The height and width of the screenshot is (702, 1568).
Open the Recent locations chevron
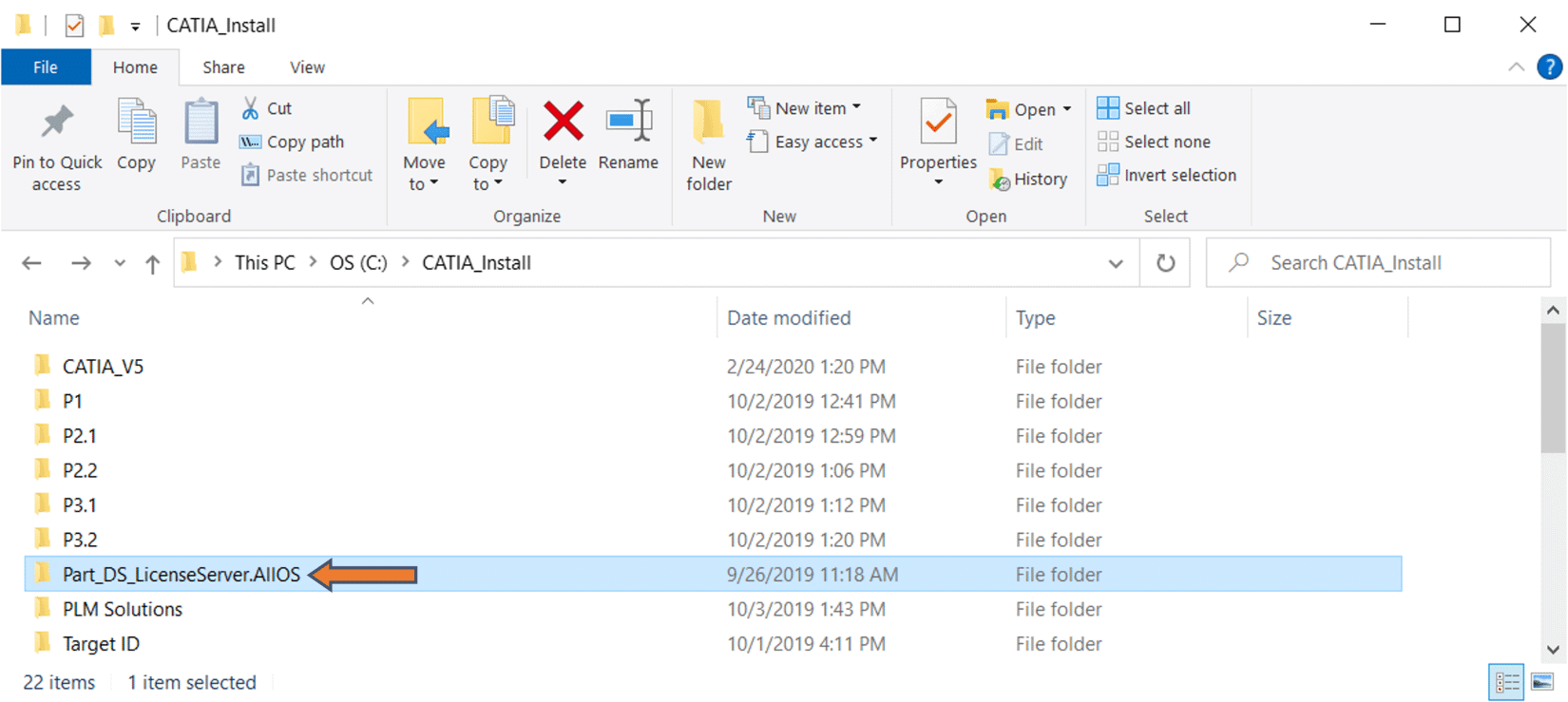point(120,263)
